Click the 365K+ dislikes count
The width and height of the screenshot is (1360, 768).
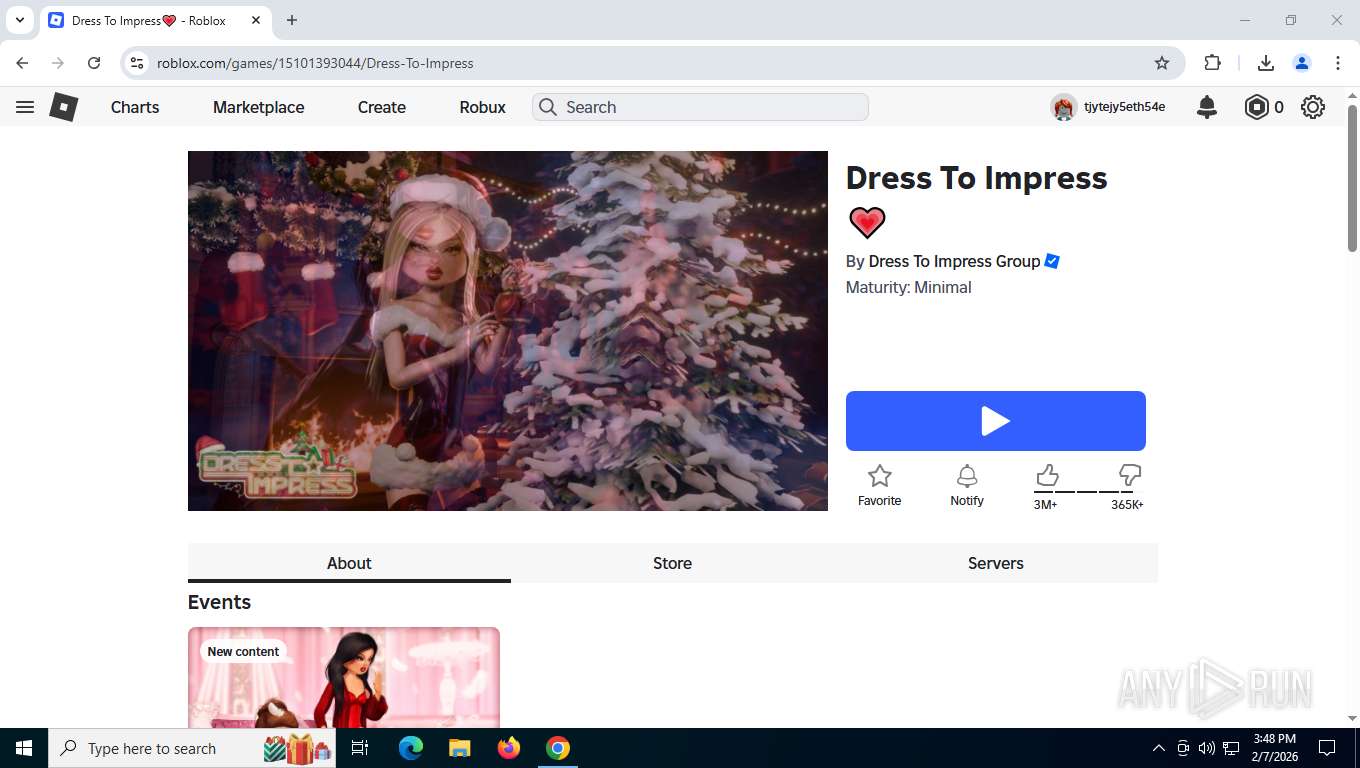click(1127, 505)
